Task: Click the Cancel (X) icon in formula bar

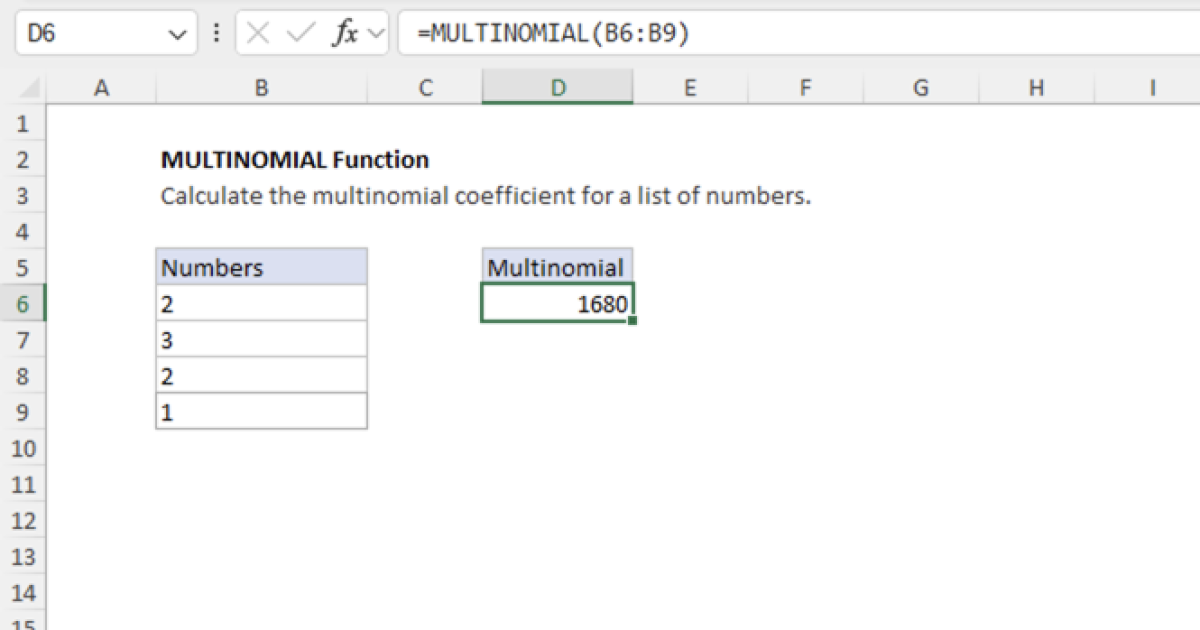Action: (258, 33)
